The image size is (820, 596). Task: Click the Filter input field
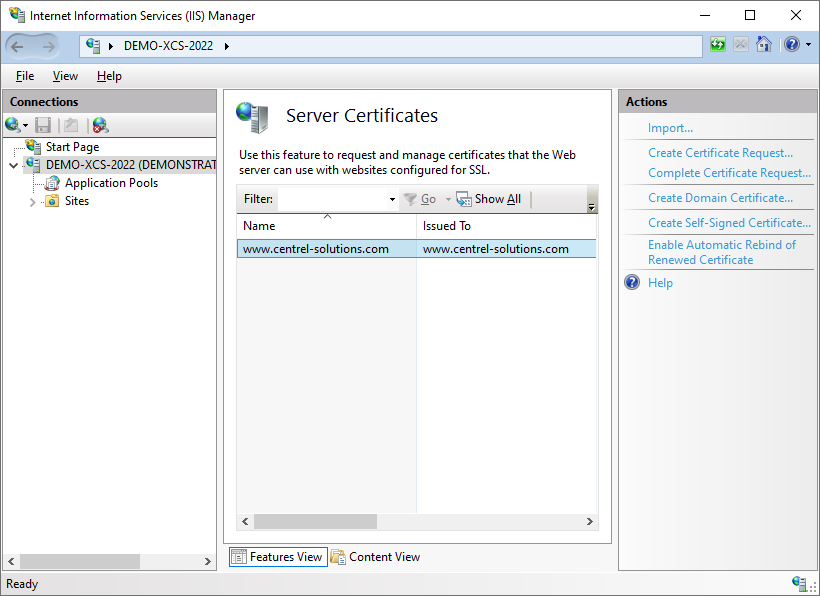click(333, 199)
